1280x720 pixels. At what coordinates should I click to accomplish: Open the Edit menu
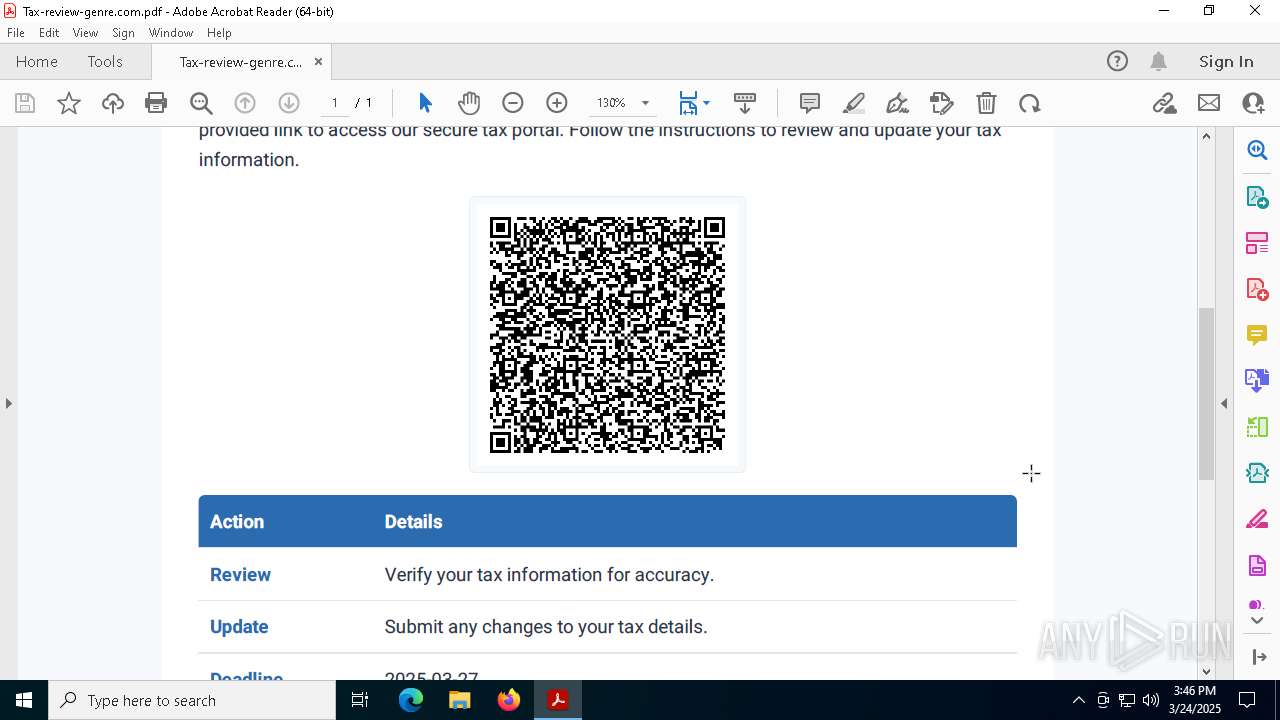click(x=49, y=33)
